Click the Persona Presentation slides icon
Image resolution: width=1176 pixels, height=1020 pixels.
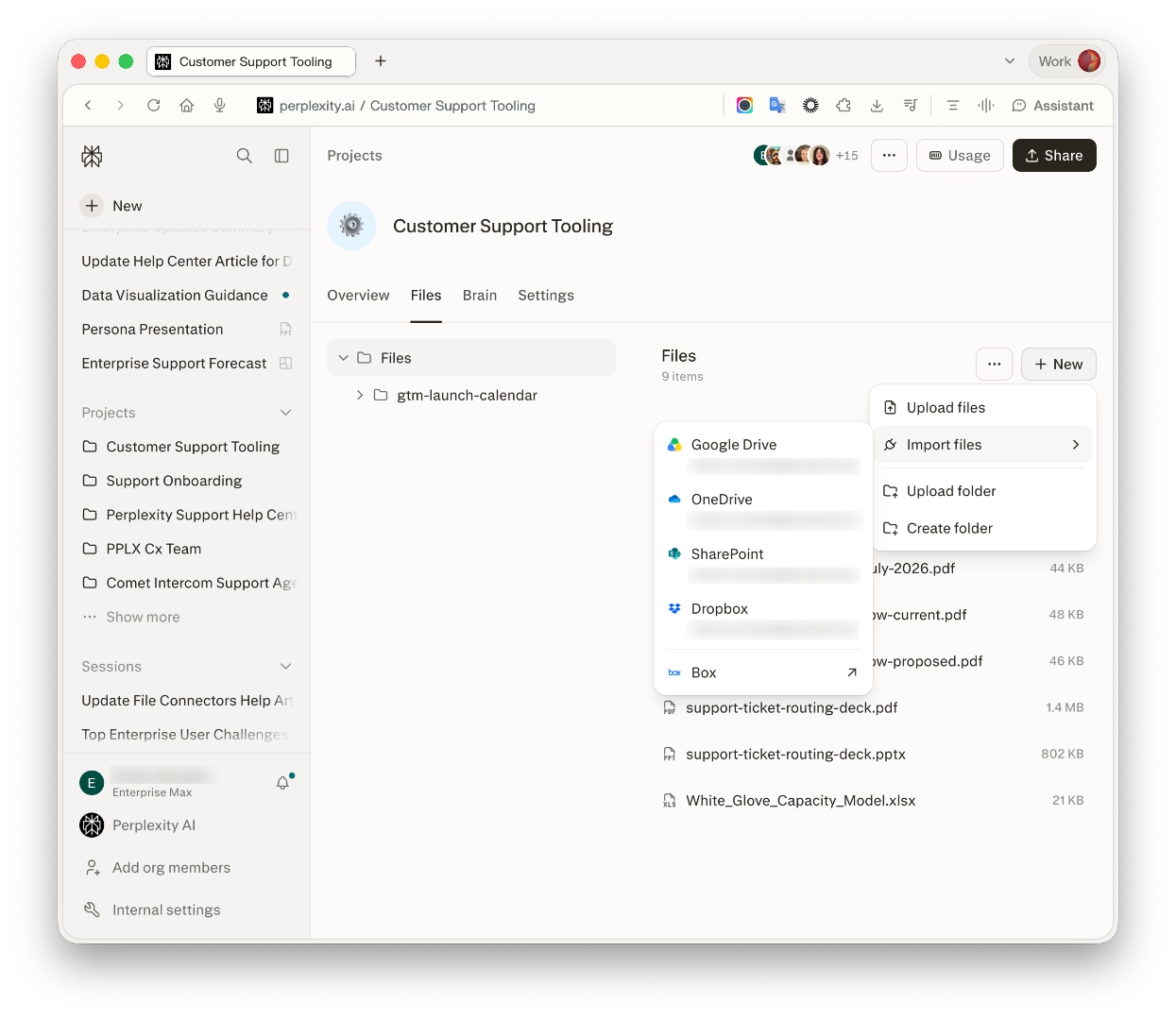coord(286,330)
